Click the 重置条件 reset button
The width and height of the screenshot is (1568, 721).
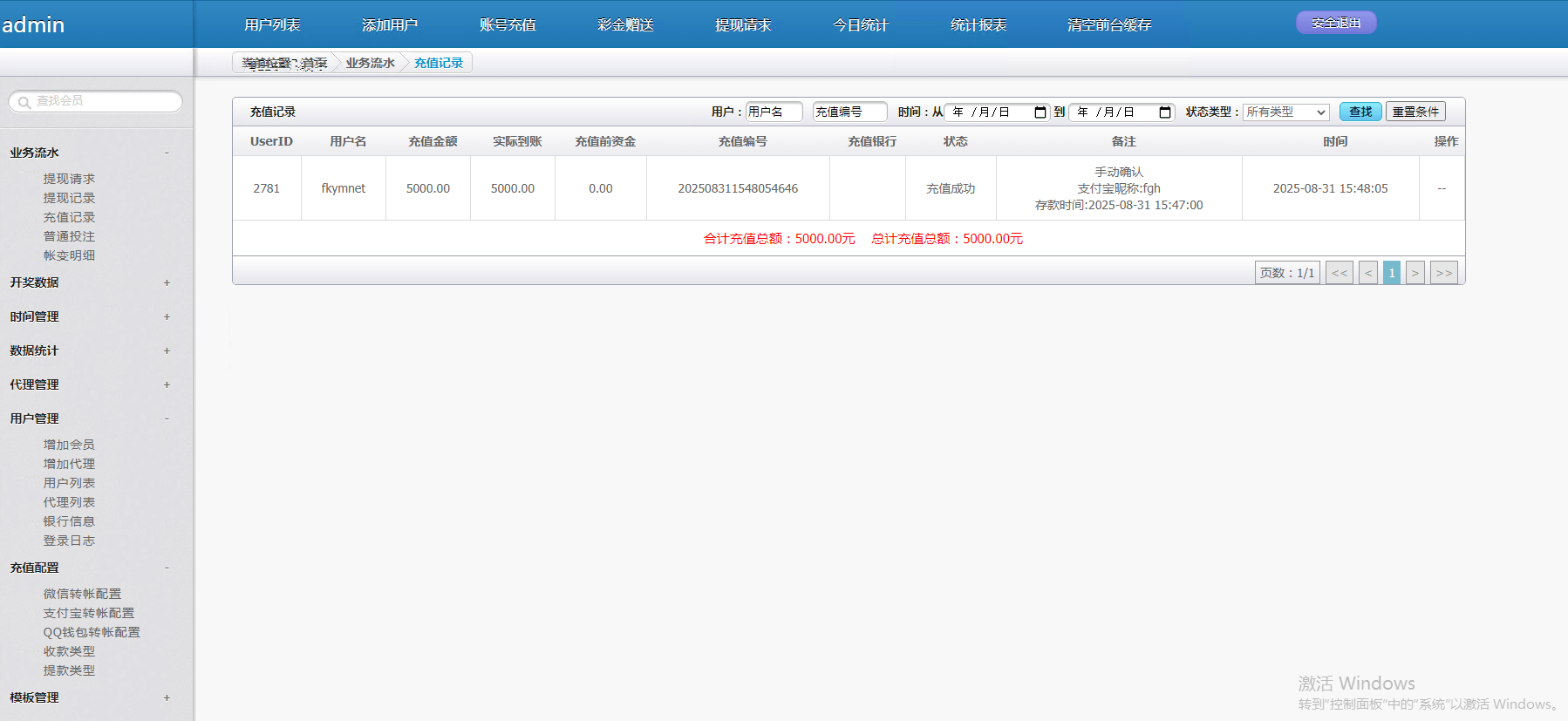(x=1415, y=112)
